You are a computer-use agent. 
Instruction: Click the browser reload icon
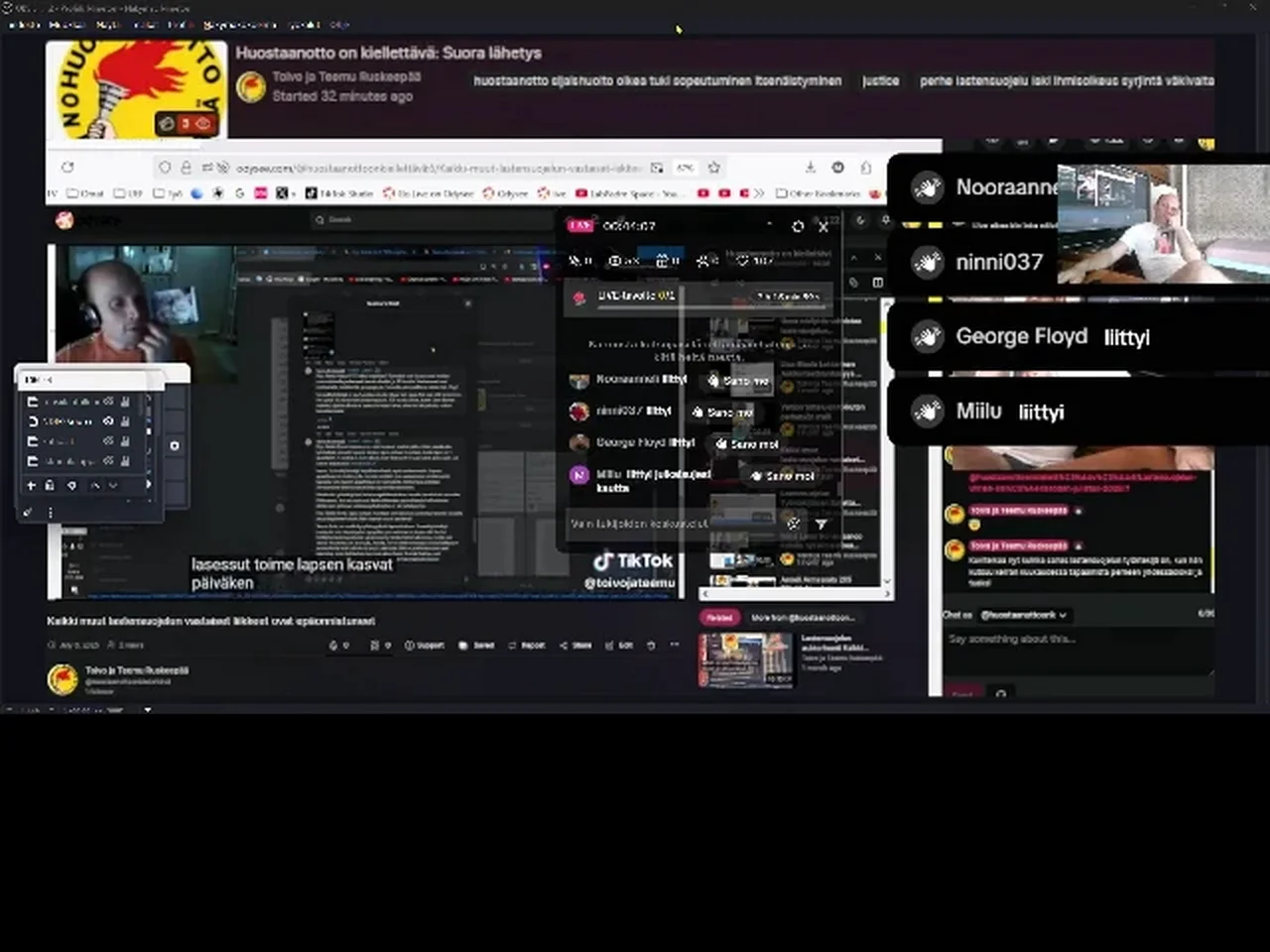click(x=67, y=168)
